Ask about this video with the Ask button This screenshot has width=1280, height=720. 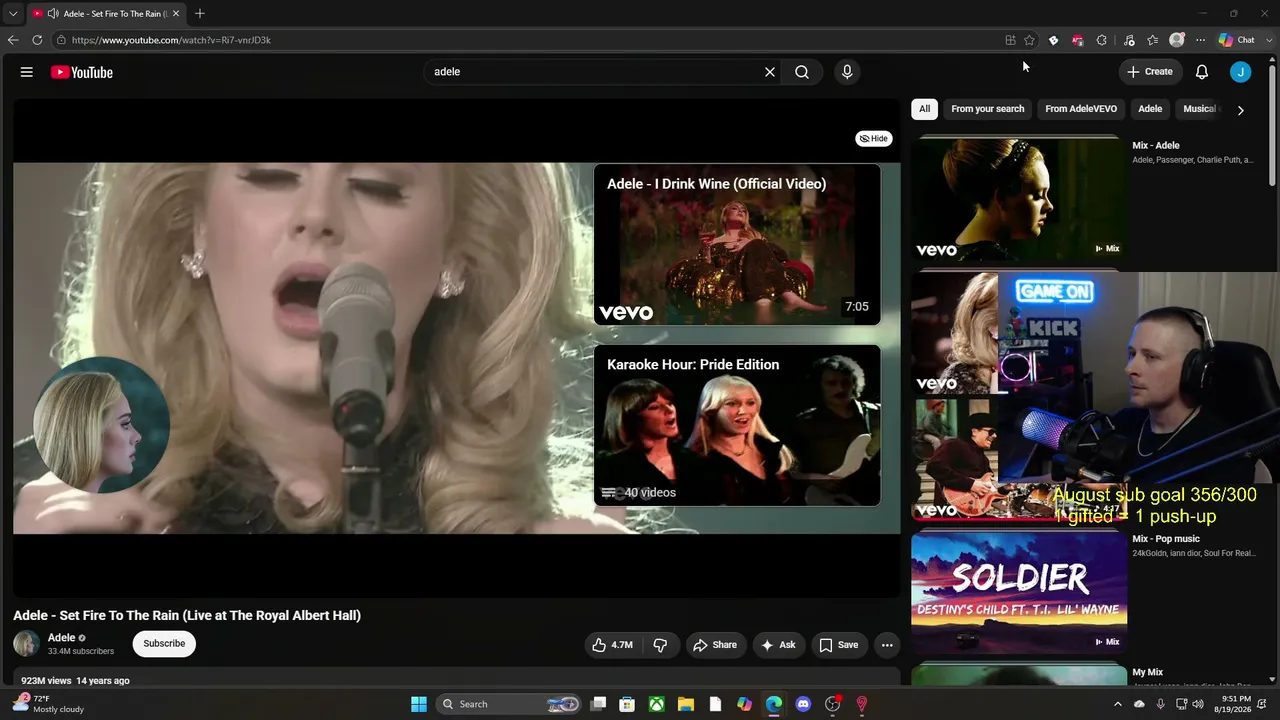[778, 645]
